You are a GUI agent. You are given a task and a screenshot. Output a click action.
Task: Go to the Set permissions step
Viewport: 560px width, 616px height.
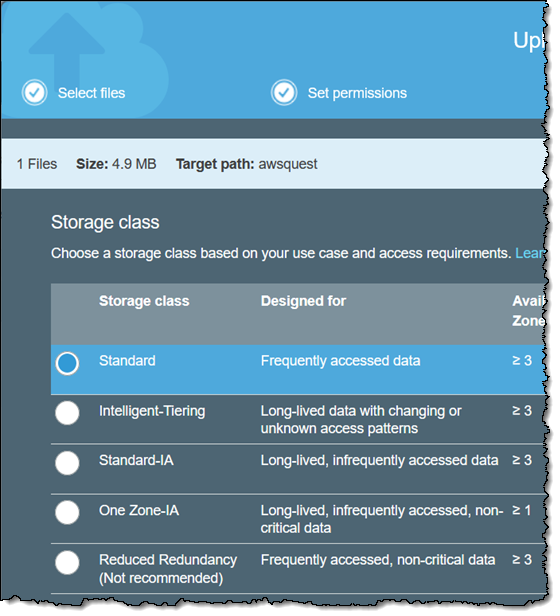pos(357,93)
